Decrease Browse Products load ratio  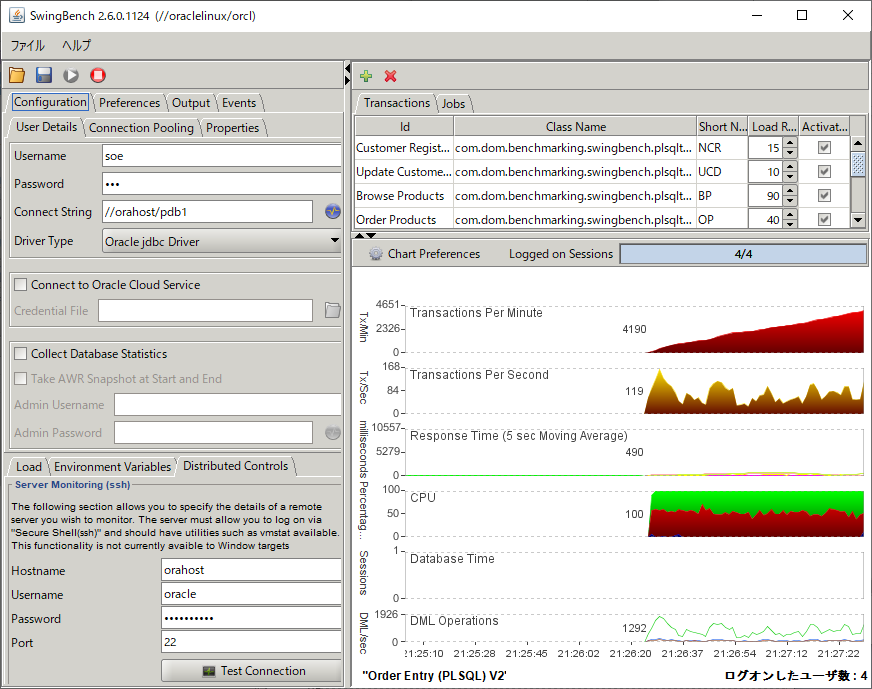coord(790,201)
